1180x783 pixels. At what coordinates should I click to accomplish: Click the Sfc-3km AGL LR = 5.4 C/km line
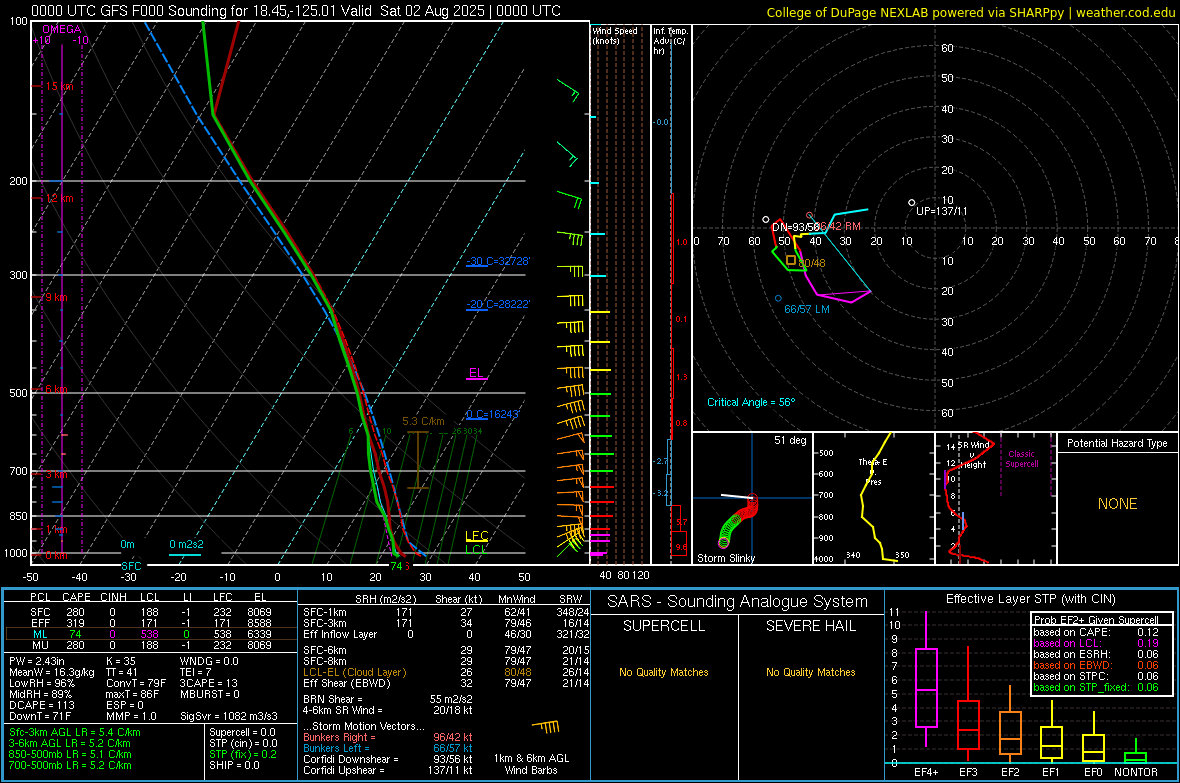pyautogui.click(x=75, y=732)
